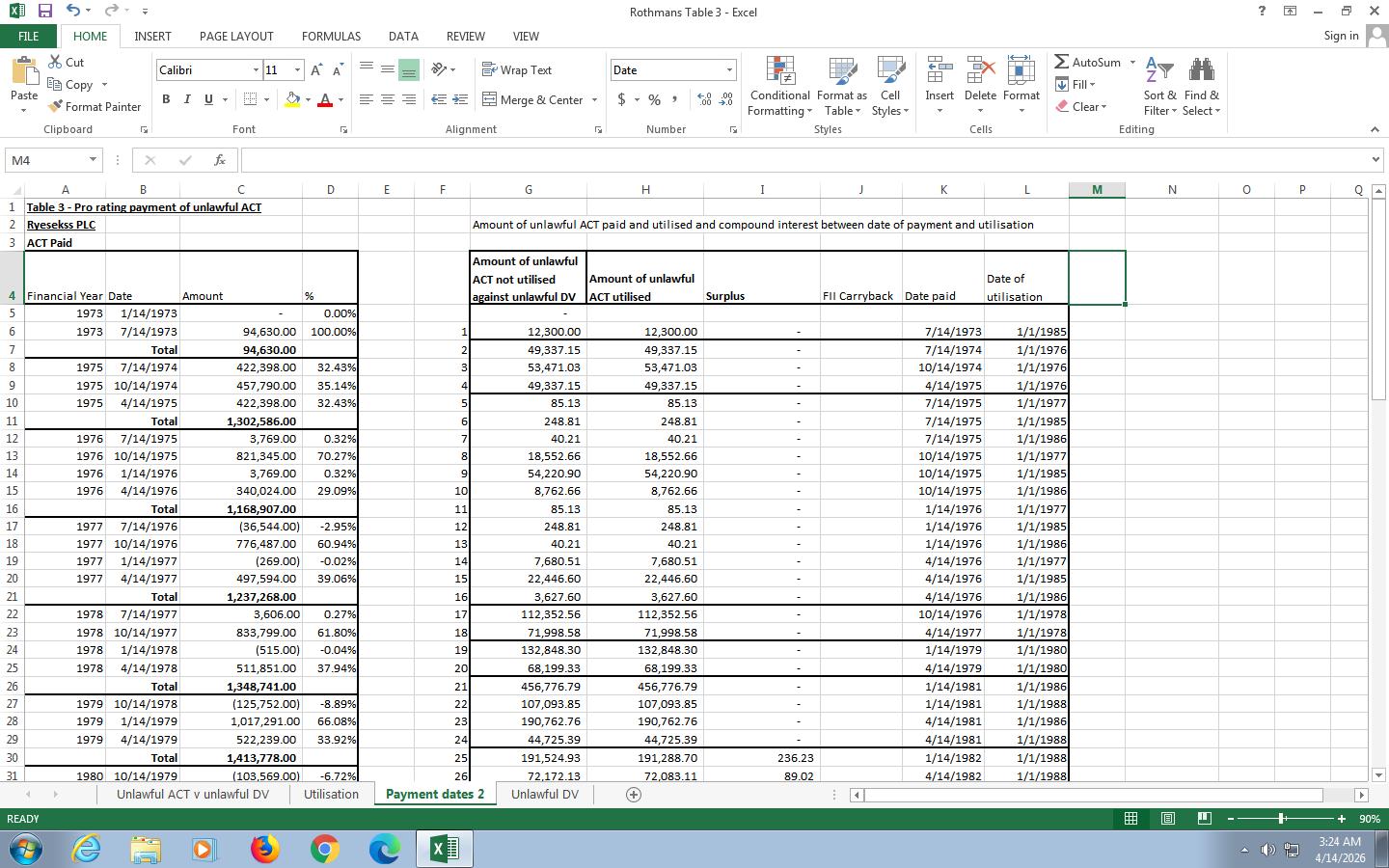Open Sort & Filter tool
This screenshot has height=868, width=1389.
click(x=1159, y=87)
